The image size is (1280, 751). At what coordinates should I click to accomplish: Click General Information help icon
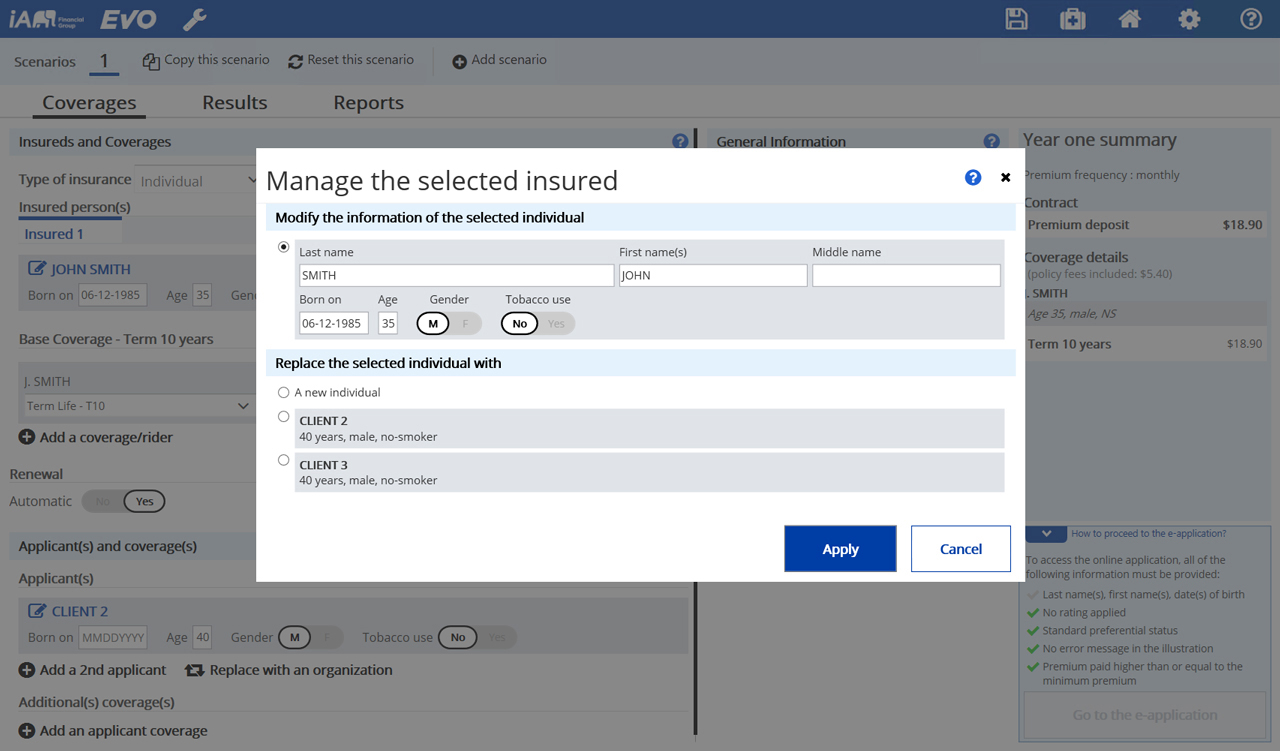[991, 142]
